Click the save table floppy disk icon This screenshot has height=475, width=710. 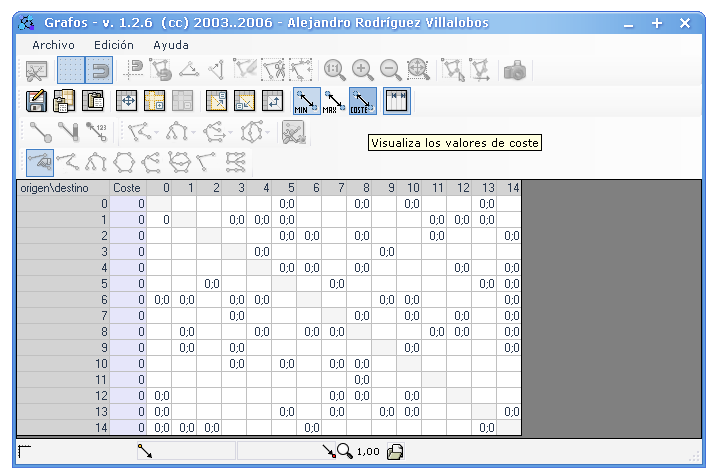38,101
